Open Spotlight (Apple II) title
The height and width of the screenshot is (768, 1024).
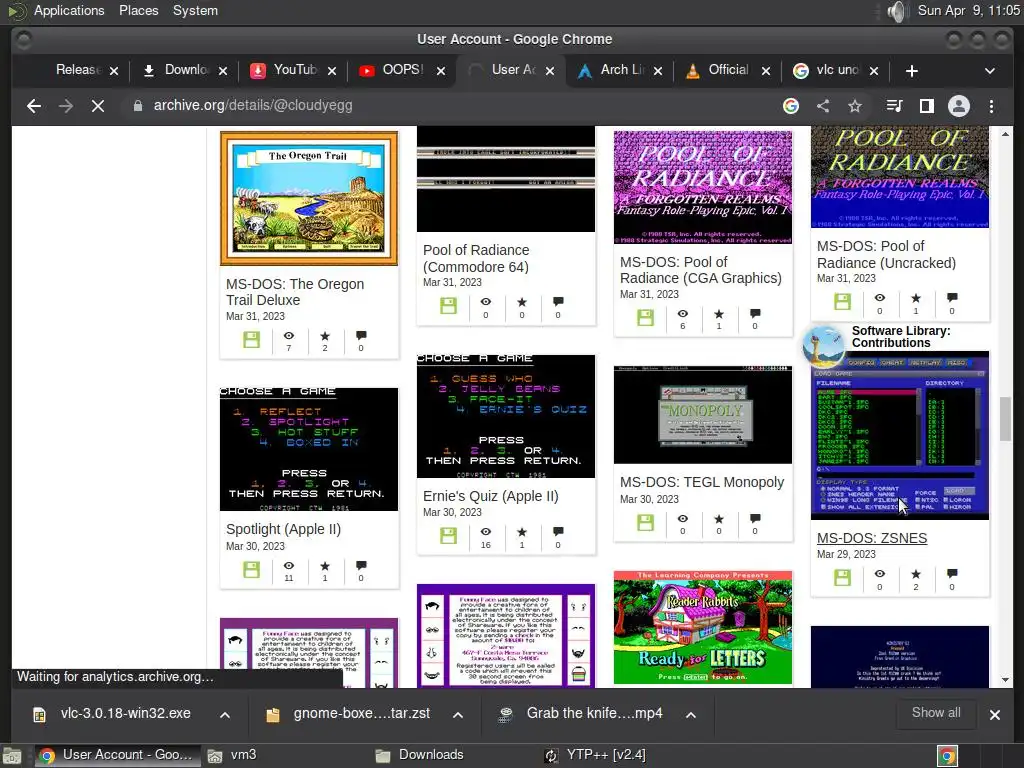(283, 530)
